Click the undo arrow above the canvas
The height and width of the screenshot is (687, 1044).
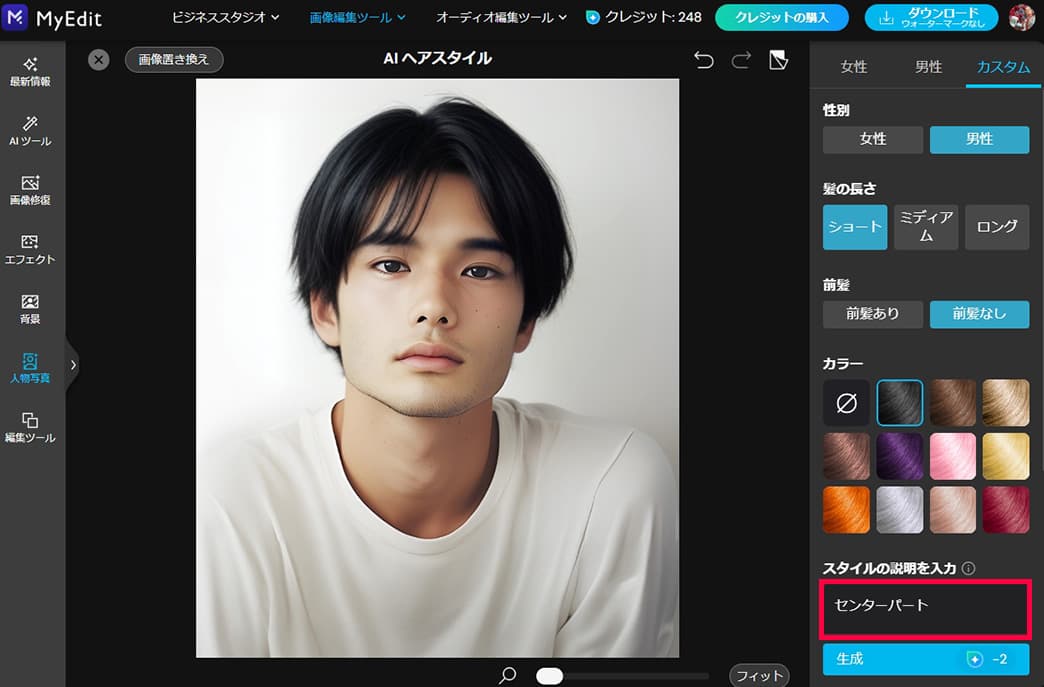[x=704, y=60]
